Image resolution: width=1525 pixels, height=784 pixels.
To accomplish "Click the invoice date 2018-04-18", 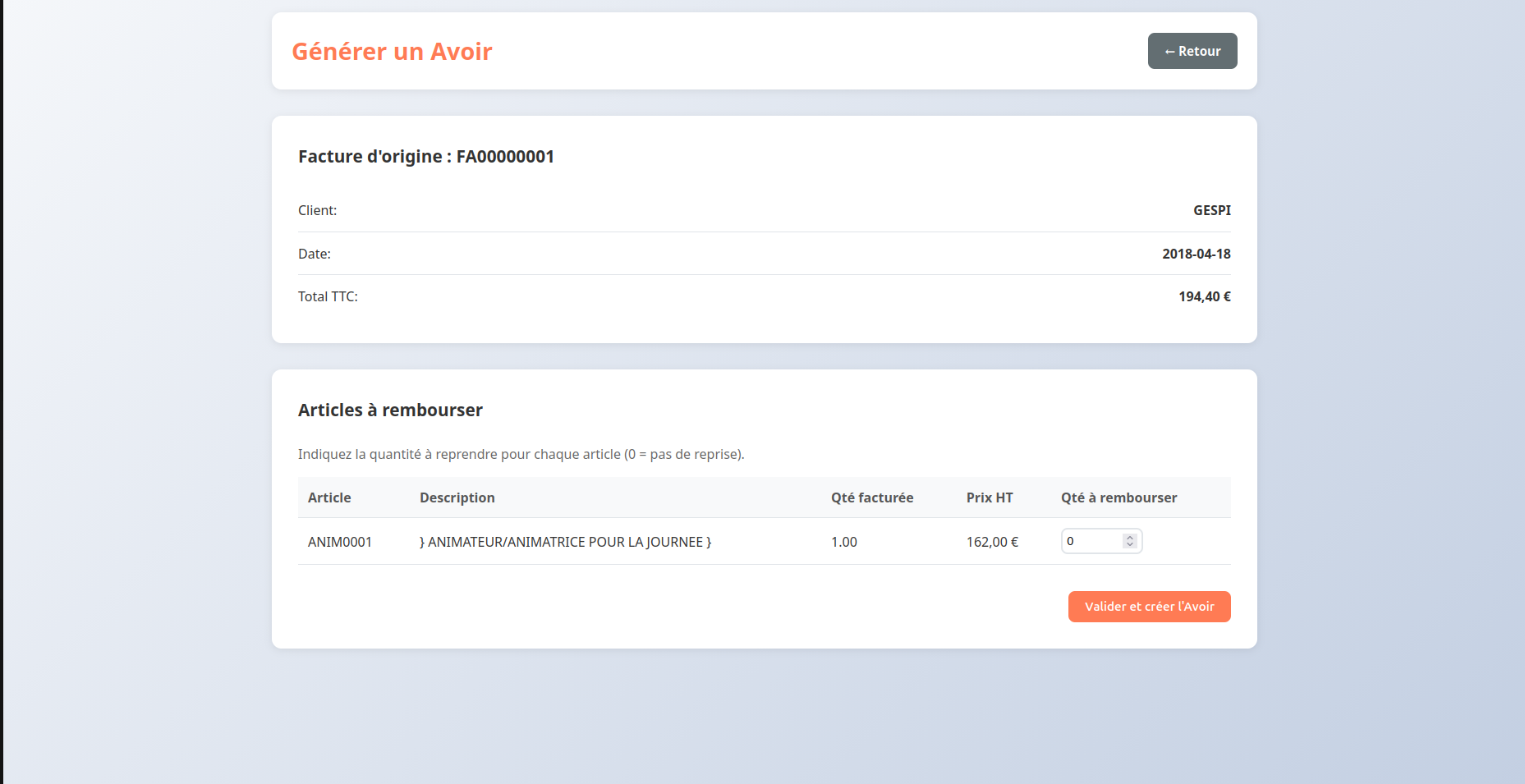I will point(1196,254).
